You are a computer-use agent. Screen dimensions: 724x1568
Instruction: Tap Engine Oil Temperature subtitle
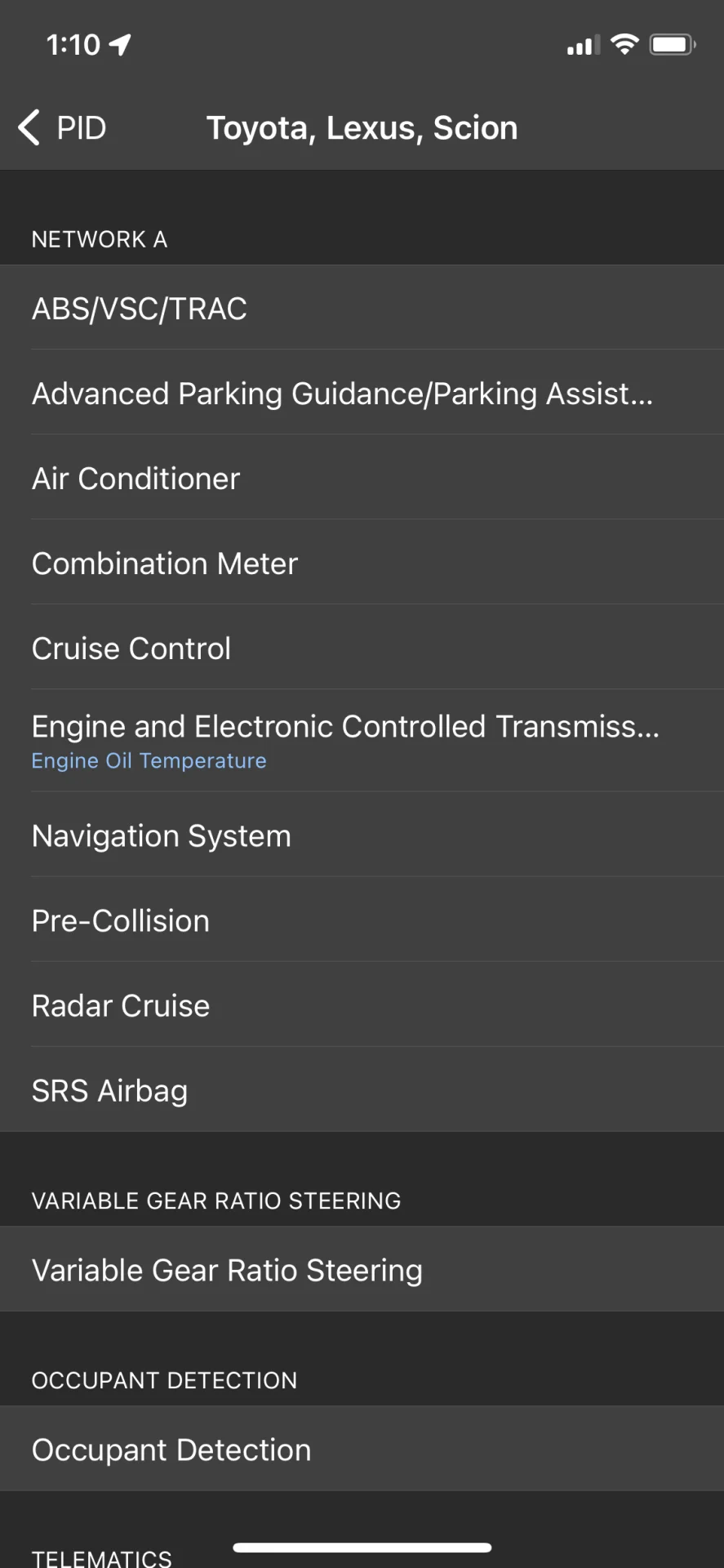149,761
